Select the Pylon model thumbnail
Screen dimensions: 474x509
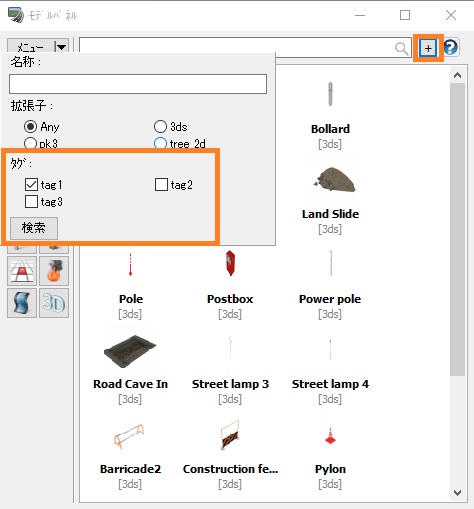coord(330,436)
